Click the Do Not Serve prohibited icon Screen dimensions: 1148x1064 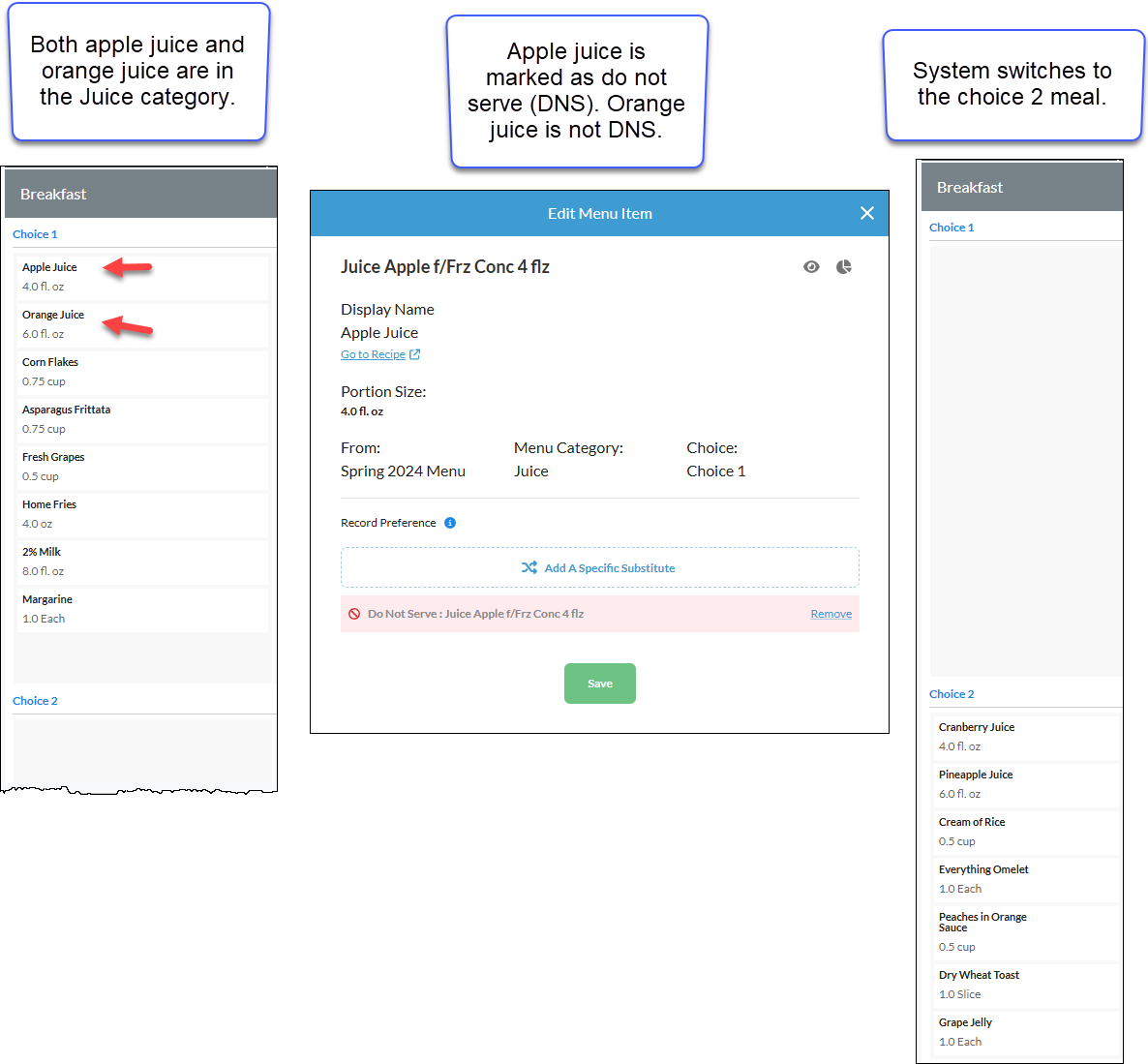[354, 614]
